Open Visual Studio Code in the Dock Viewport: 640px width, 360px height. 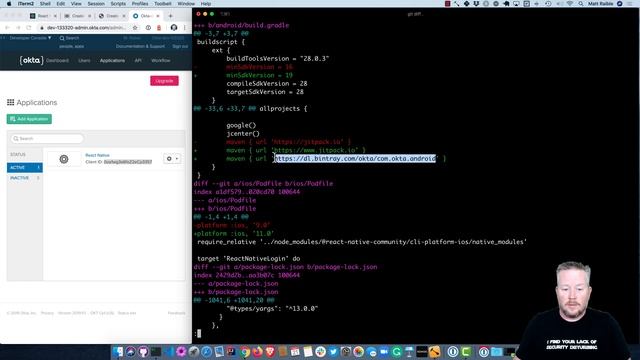[169, 351]
